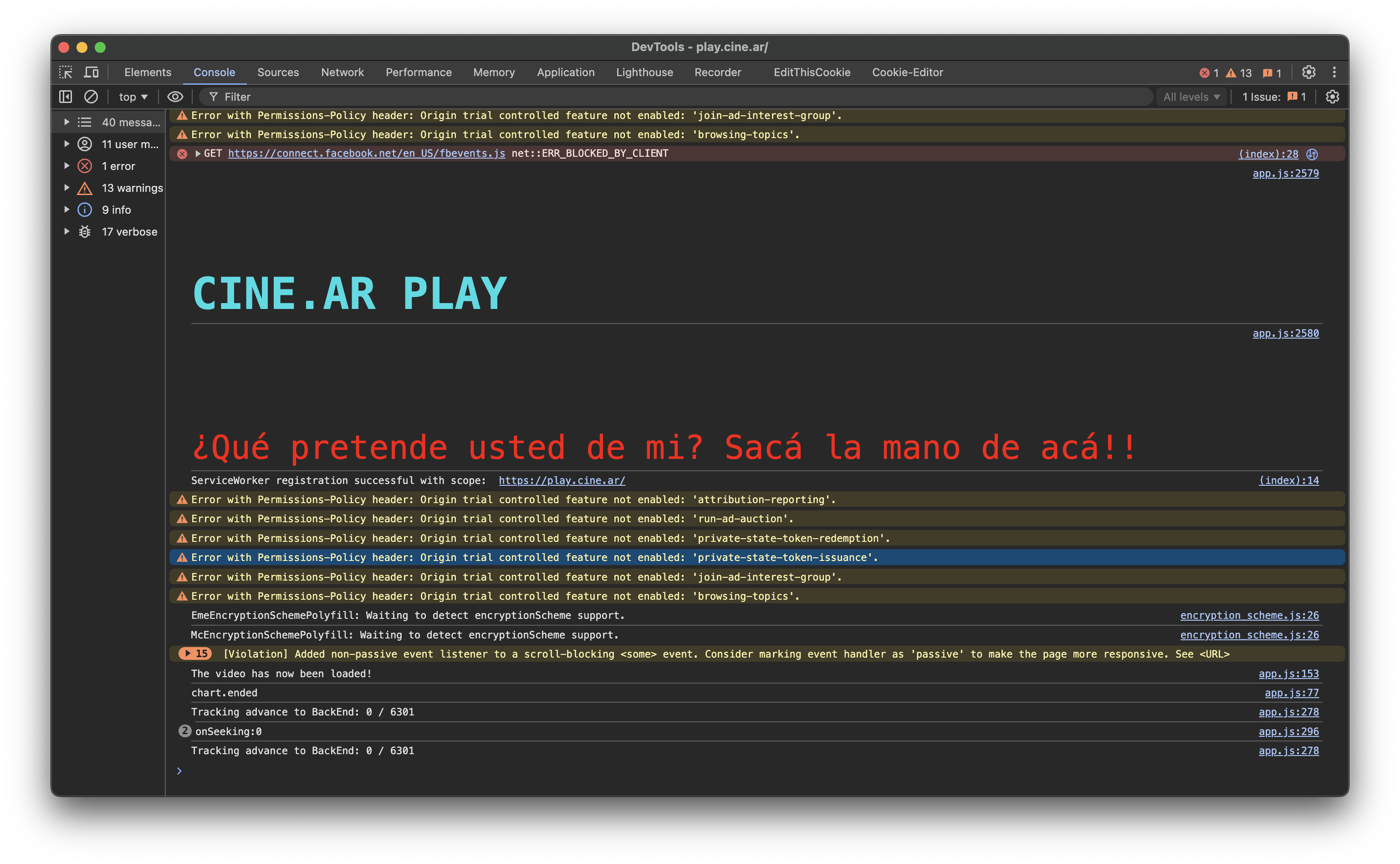Expand the 13 warnings group
This screenshot has width=1400, height=864.
[67, 188]
